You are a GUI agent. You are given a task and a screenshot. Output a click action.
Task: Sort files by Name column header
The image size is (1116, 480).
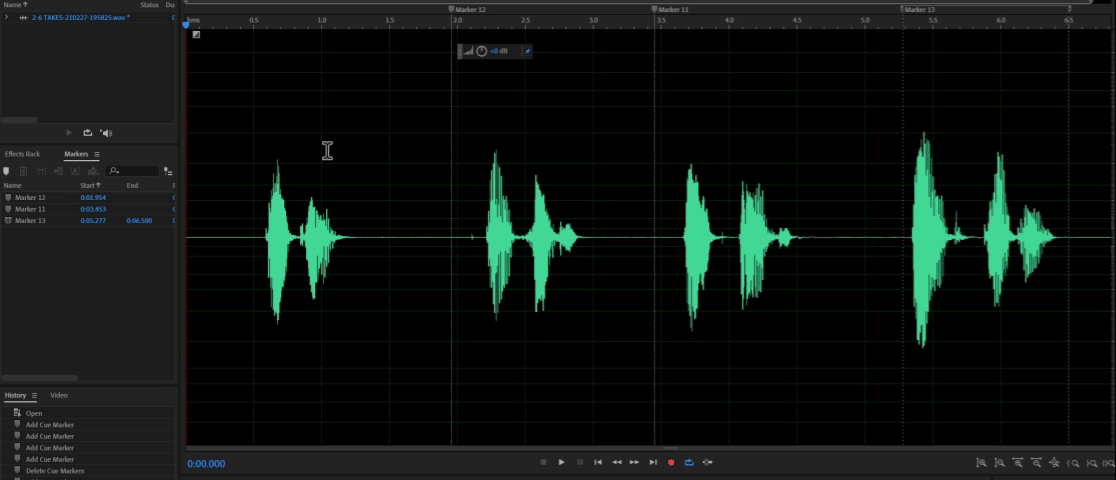[x=15, y=4]
